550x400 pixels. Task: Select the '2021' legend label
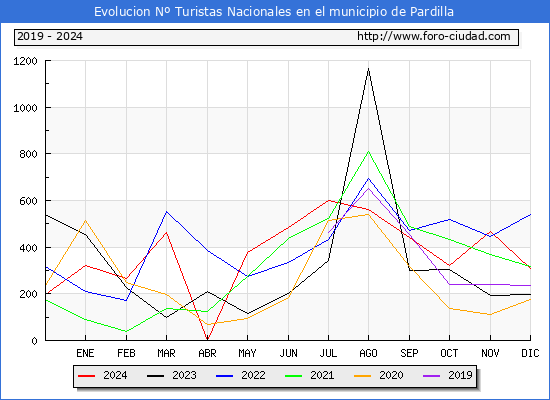tap(322, 375)
